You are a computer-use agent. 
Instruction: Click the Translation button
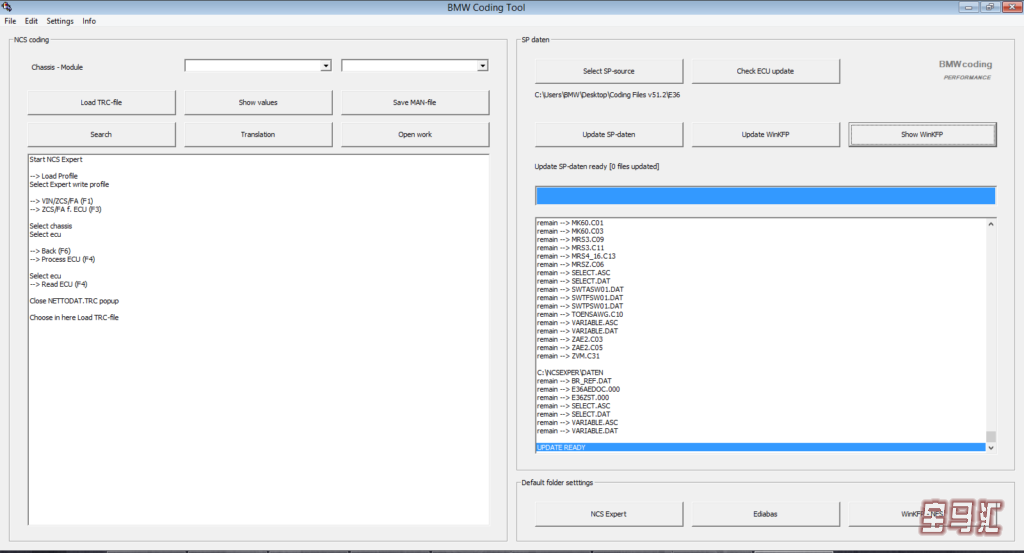coord(258,134)
